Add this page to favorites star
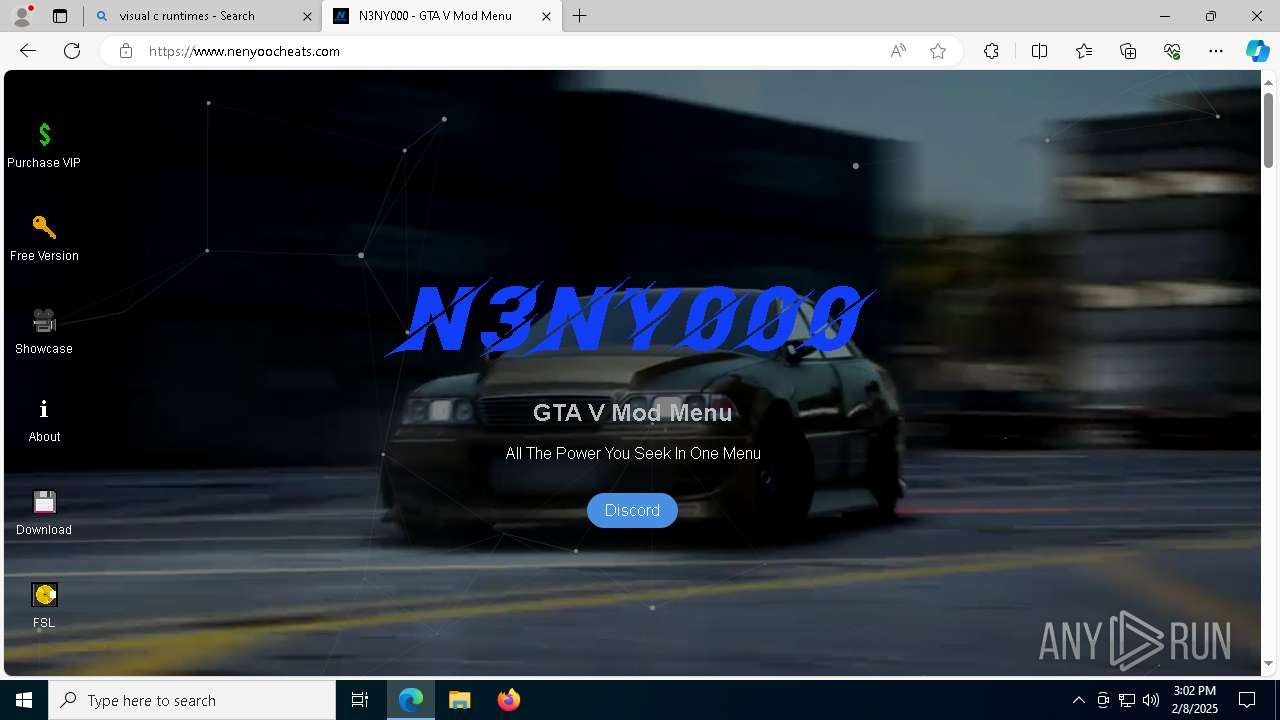This screenshot has height=720, width=1280. click(x=938, y=51)
